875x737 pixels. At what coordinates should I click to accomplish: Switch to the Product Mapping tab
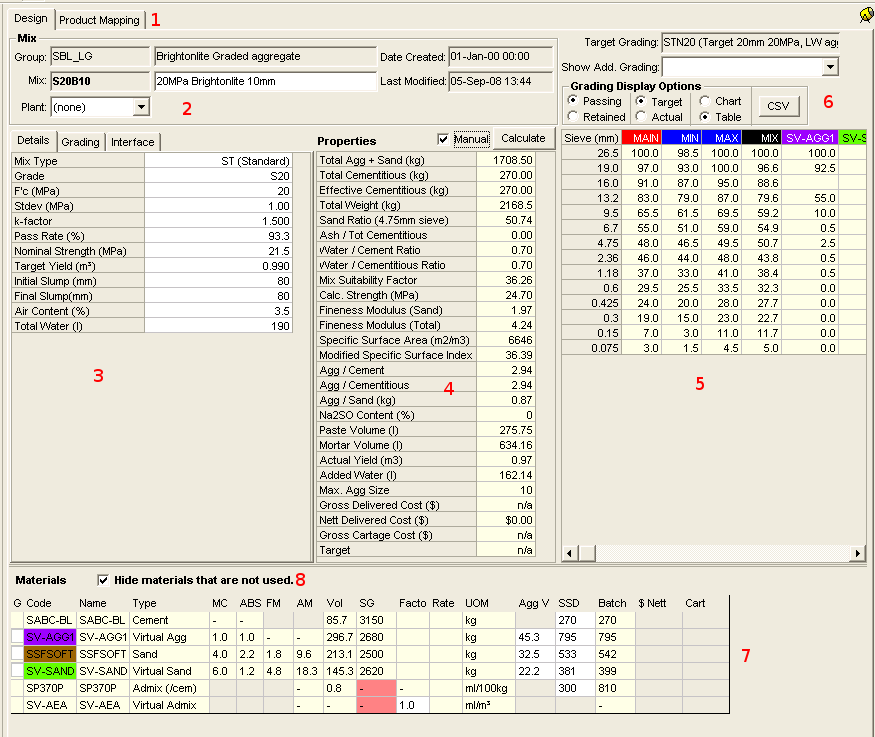pyautogui.click(x=99, y=20)
